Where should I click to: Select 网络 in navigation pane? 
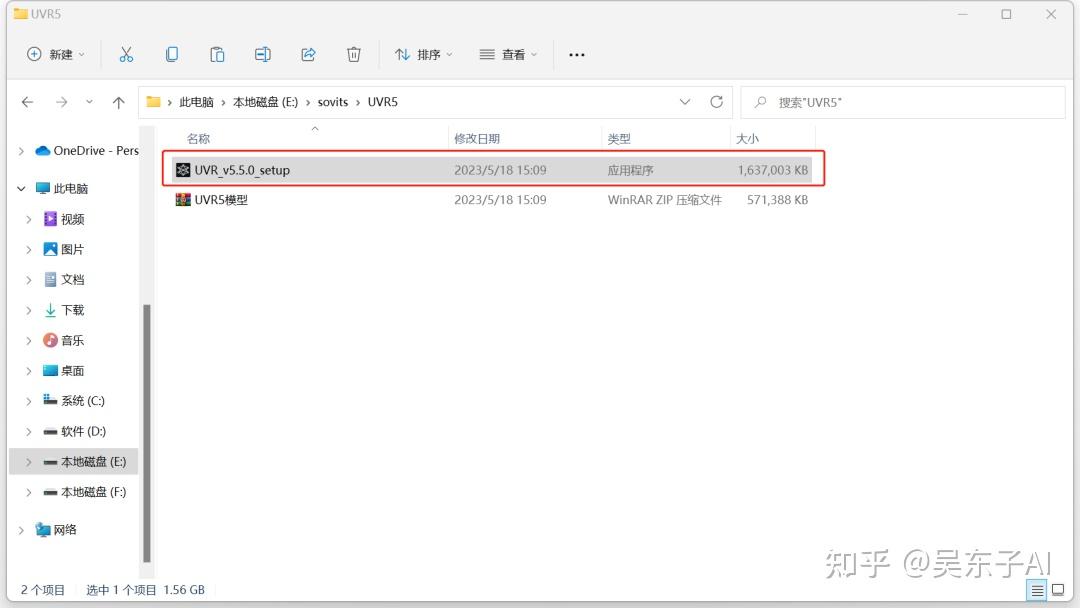point(56,530)
